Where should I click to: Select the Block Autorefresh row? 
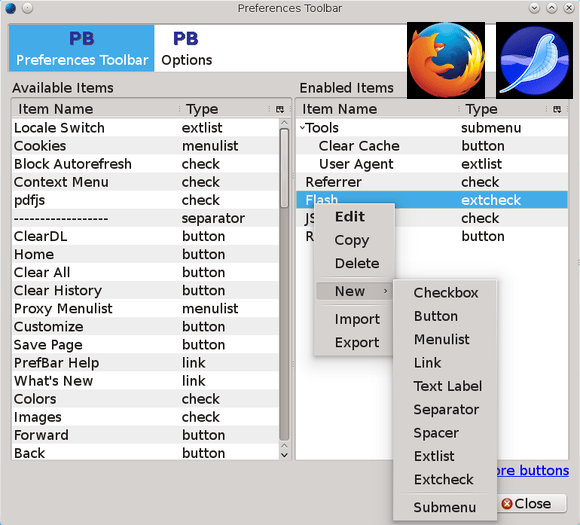[x=145, y=164]
